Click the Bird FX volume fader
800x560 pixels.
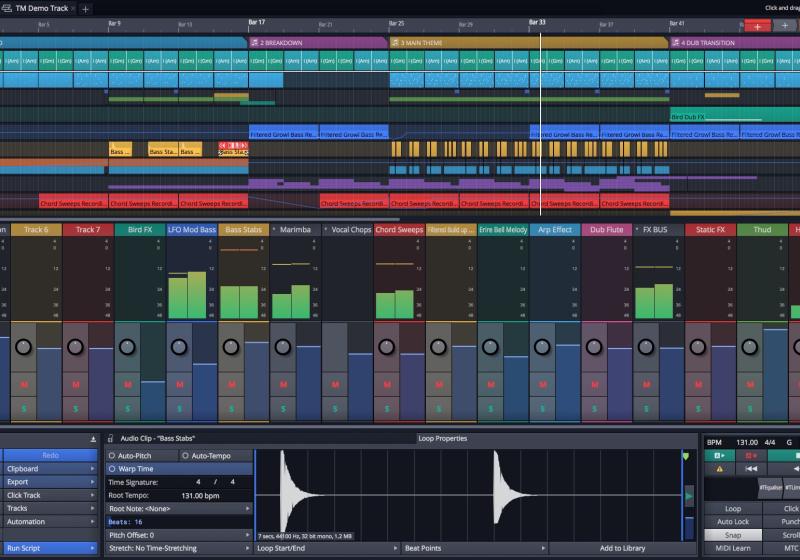click(x=153, y=372)
